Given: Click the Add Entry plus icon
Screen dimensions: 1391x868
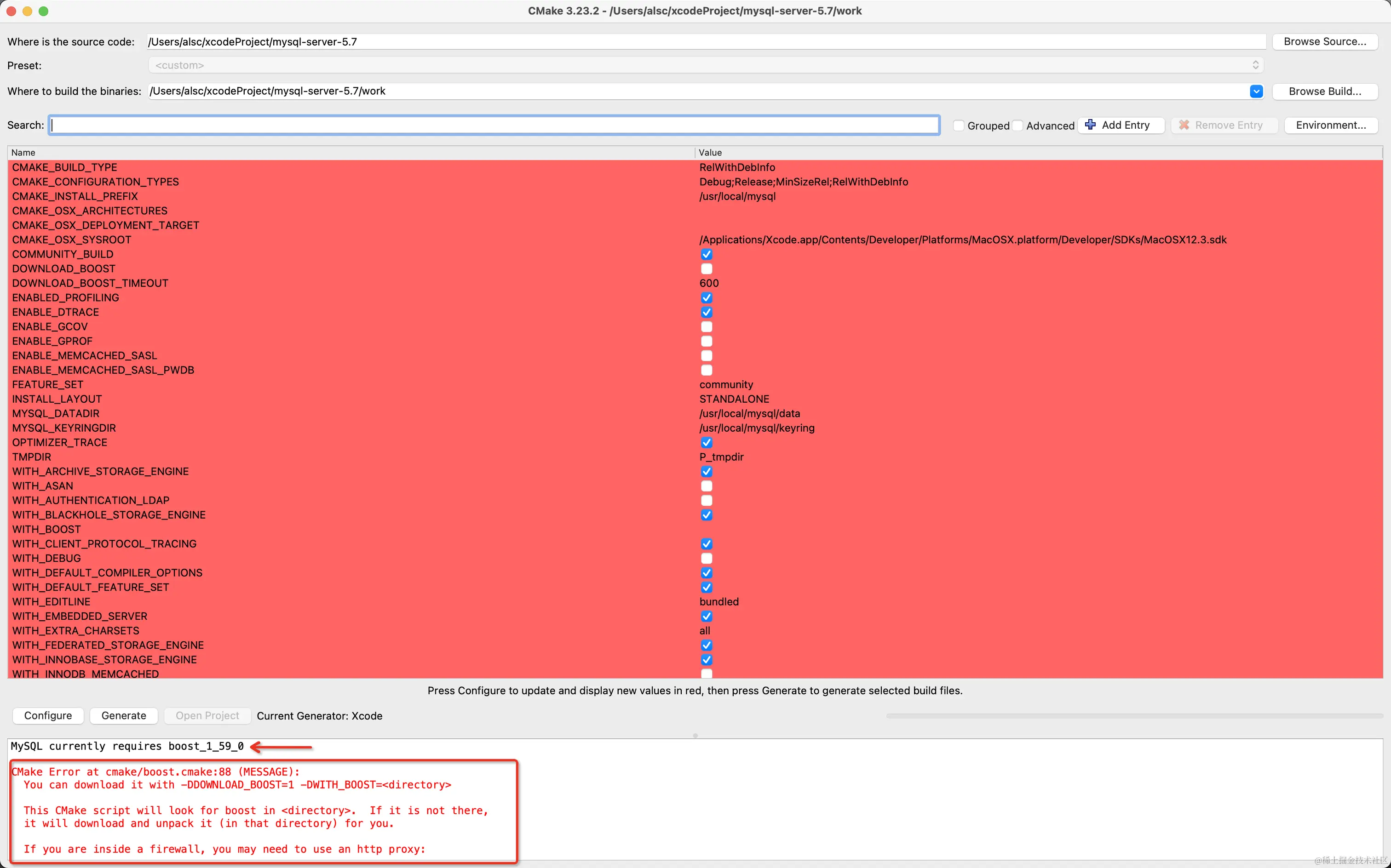Looking at the screenshot, I should [x=1090, y=125].
